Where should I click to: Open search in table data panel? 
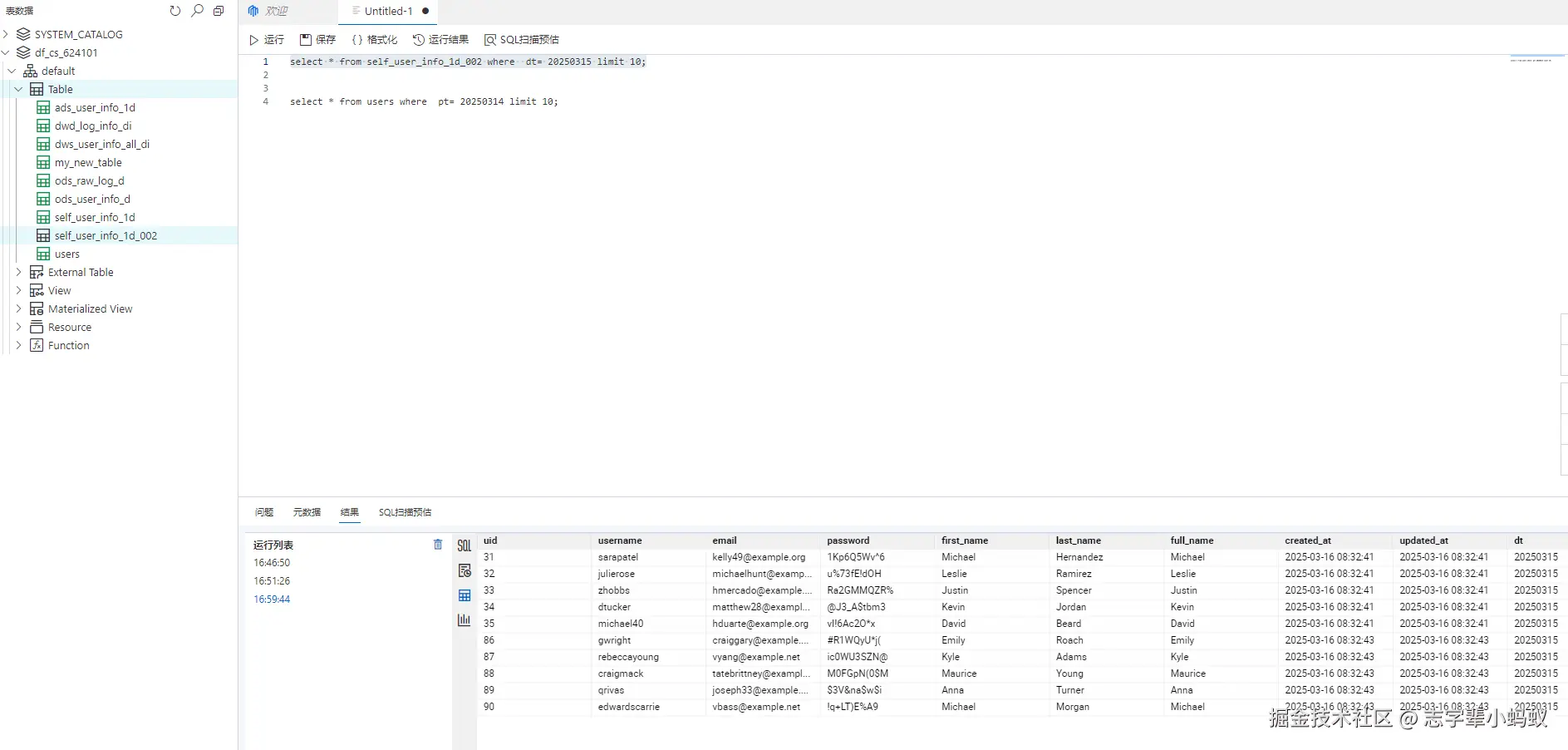[x=197, y=11]
